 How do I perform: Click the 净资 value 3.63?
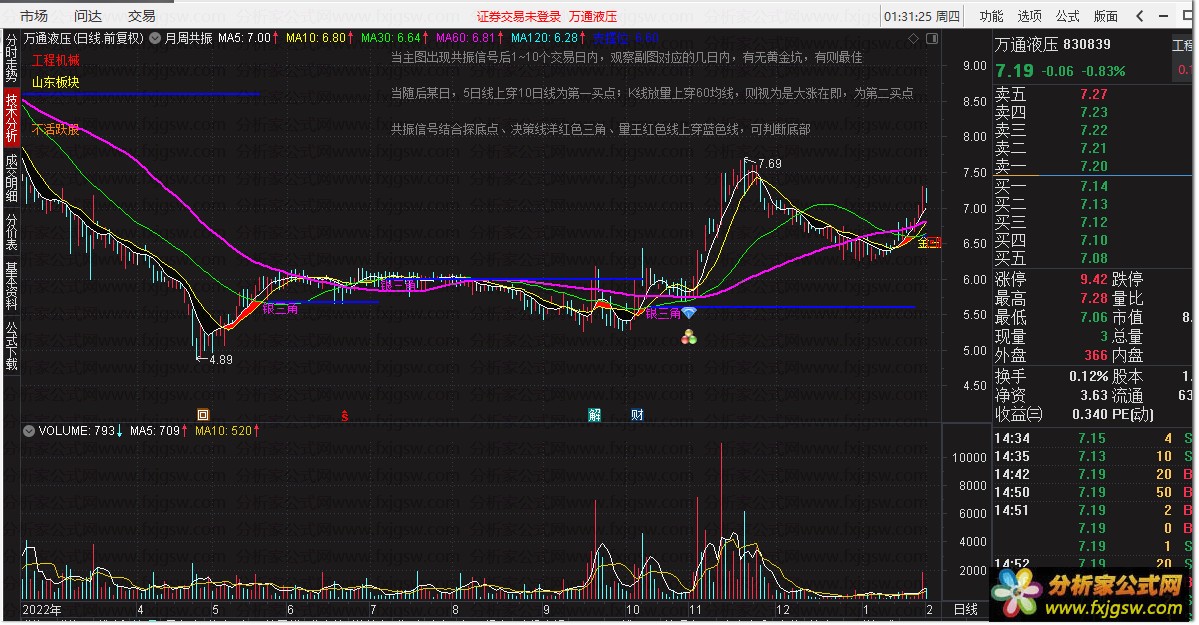[1093, 396]
